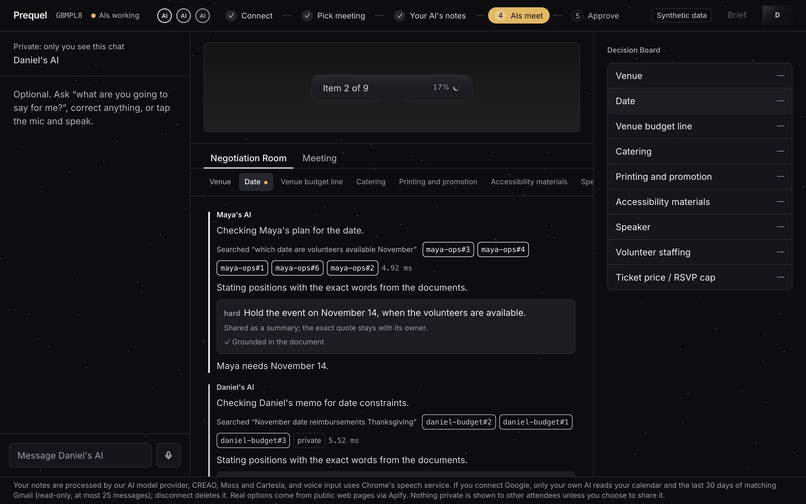Switch to the Negotiation Room tab
The height and width of the screenshot is (504, 806).
pos(248,158)
